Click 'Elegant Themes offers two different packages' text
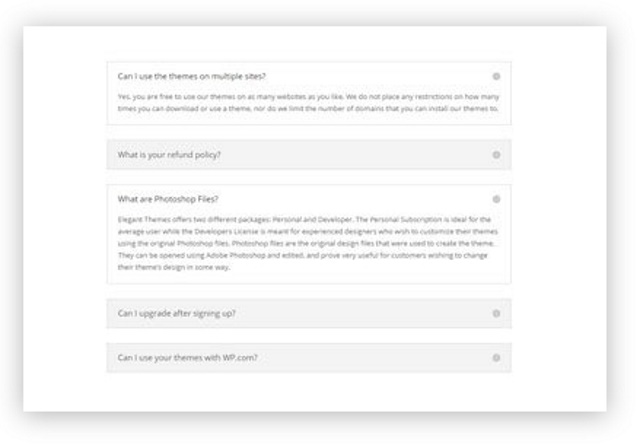This screenshot has width=640, height=448. [x=194, y=220]
